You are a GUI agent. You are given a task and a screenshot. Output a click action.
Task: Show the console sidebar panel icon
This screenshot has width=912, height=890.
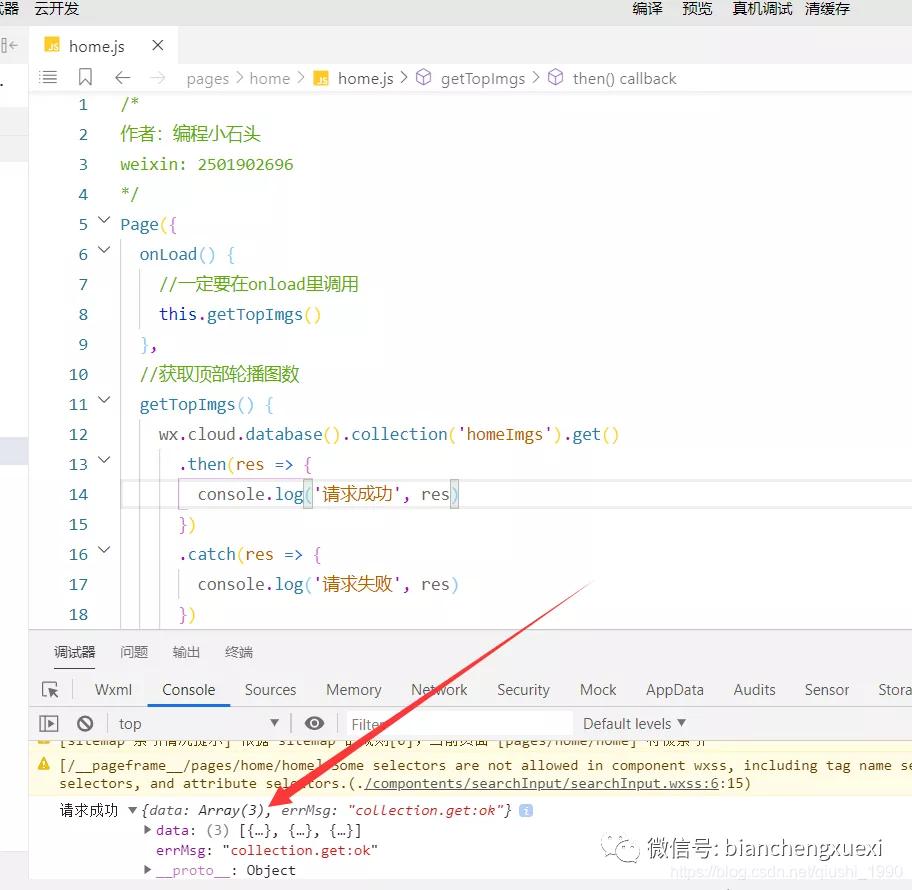pos(49,723)
